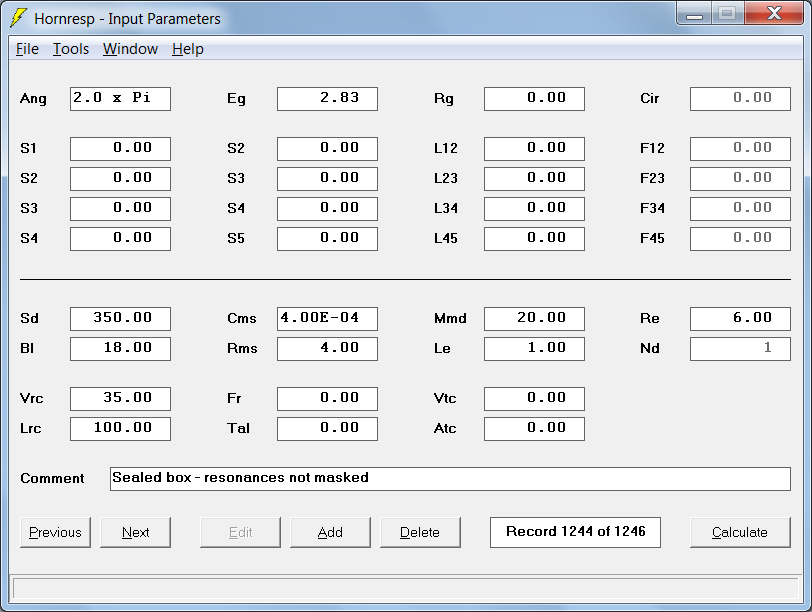The height and width of the screenshot is (612, 812).
Task: Select the Lrc field showing 100.00
Action: tap(120, 429)
